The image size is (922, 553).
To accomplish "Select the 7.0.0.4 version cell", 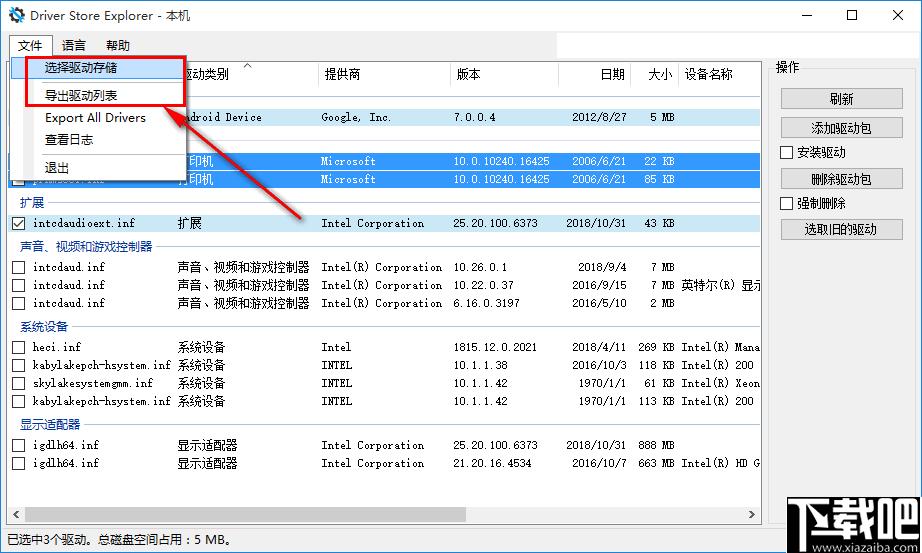I will (x=474, y=118).
